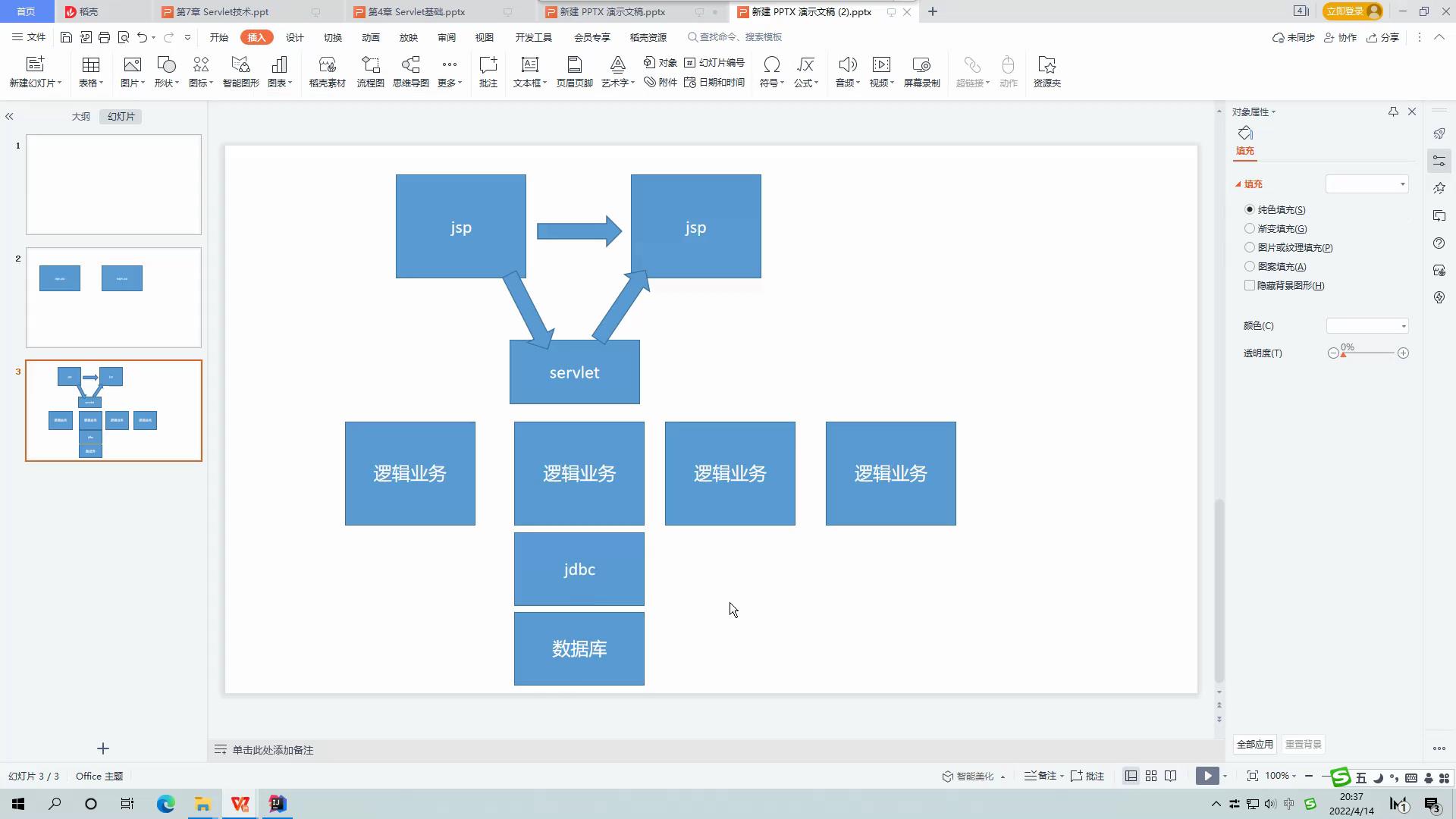Switch to slide sorter view icon
The height and width of the screenshot is (819, 1456).
1151,776
